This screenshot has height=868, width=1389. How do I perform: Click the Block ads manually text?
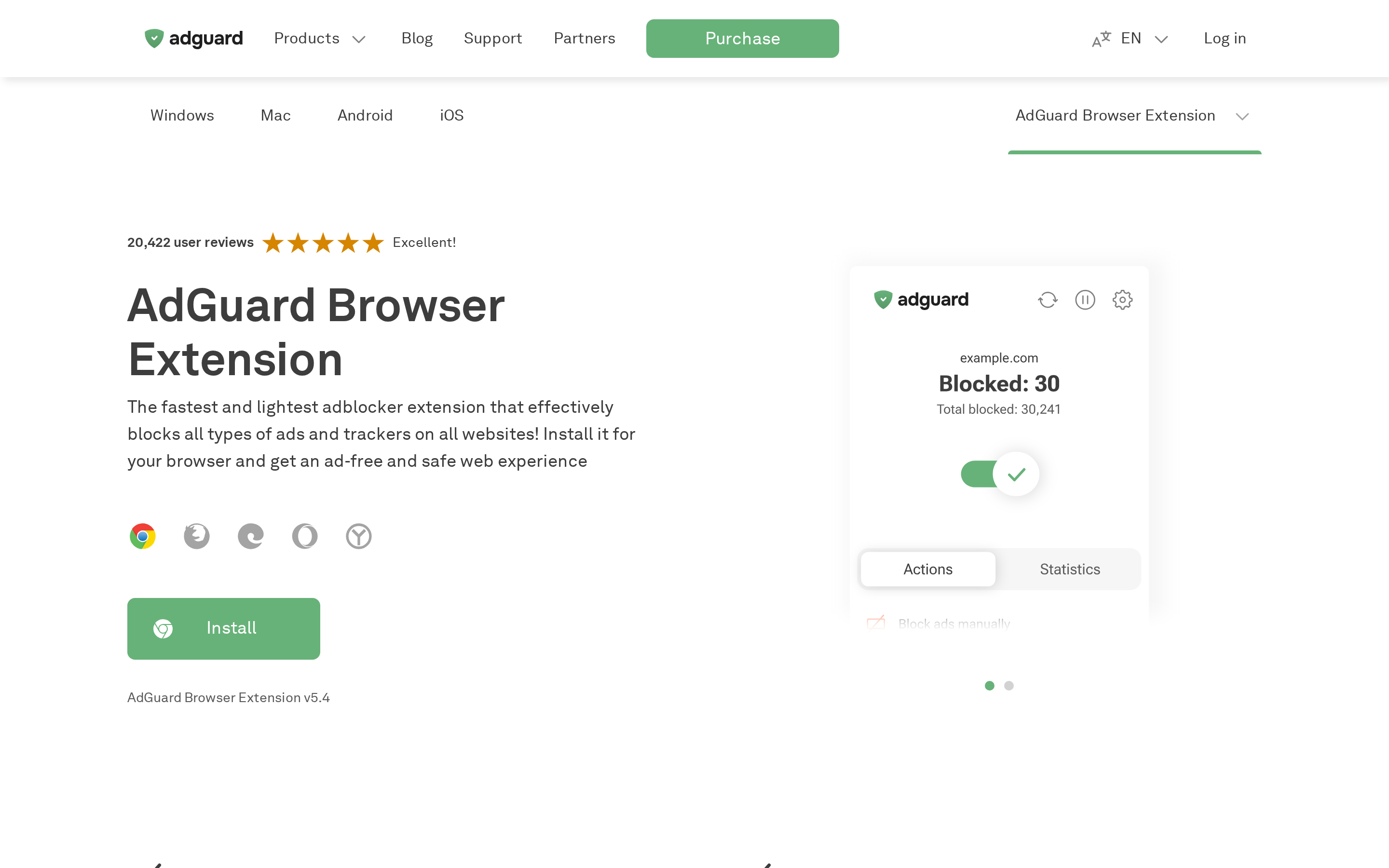(954, 624)
